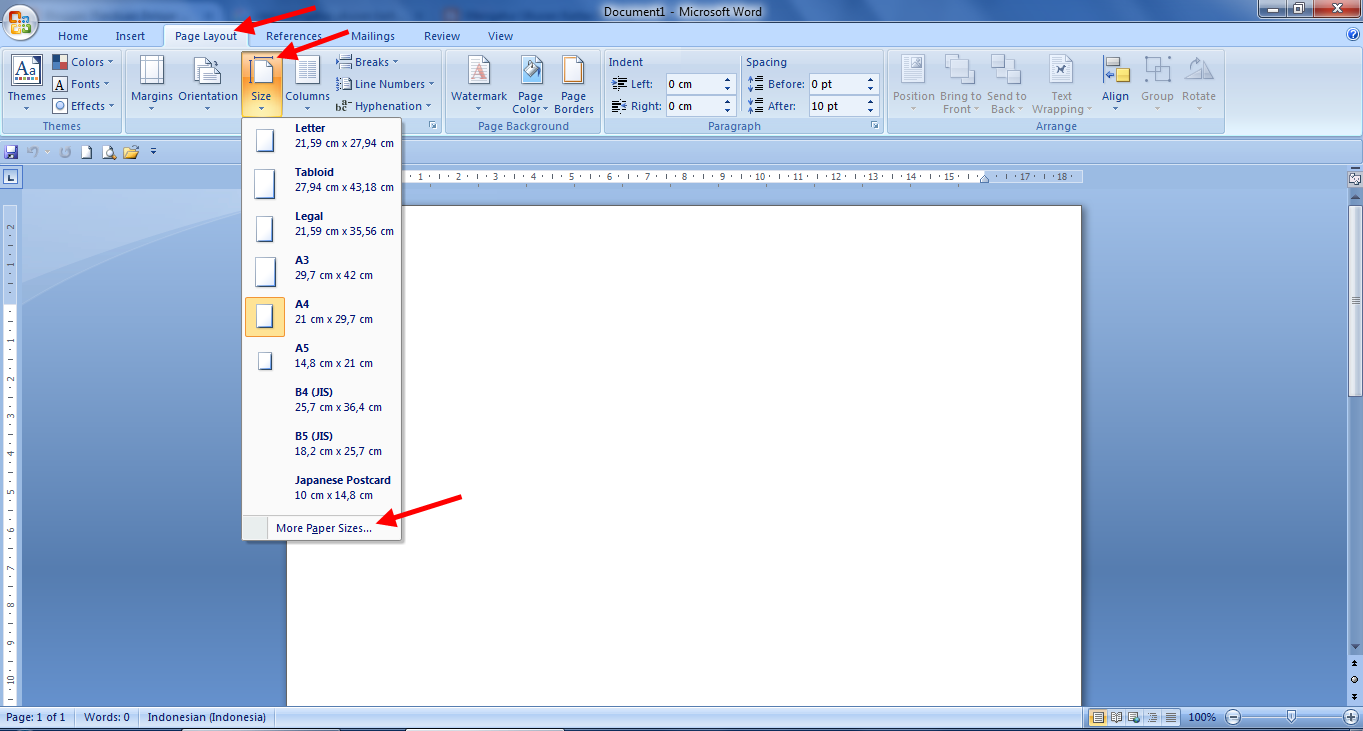Click the 100% zoom level button
The width and height of the screenshot is (1363, 731).
click(x=1202, y=717)
